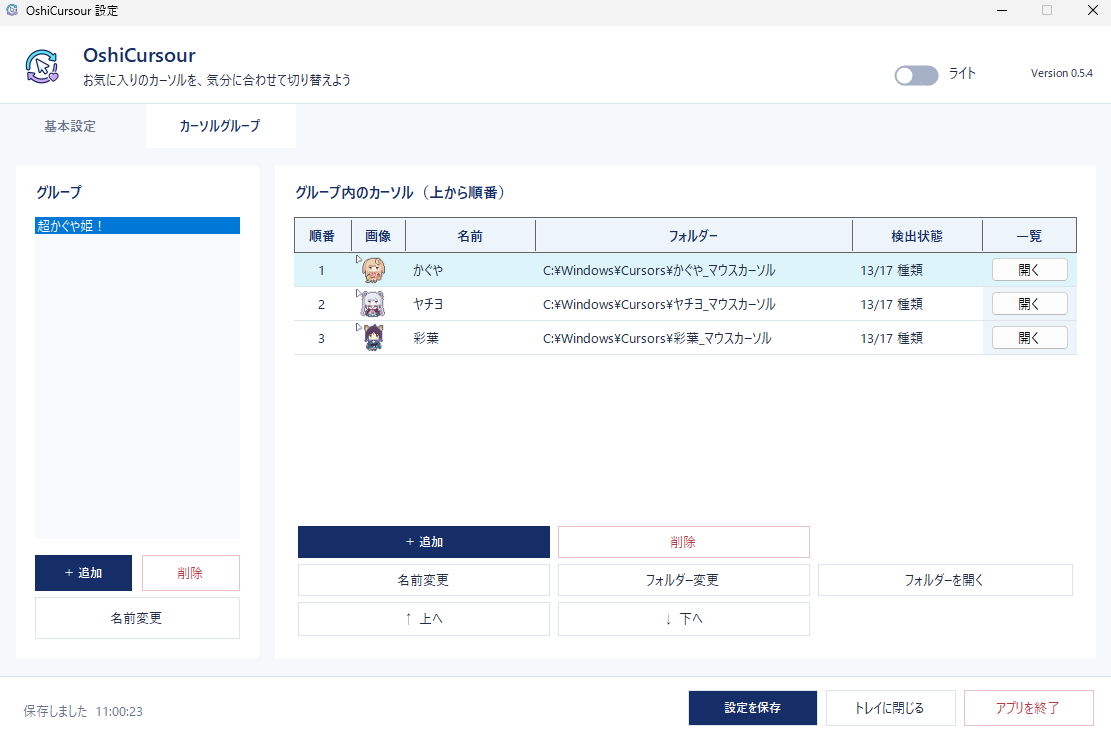Click the 検出状態 column header

[917, 236]
